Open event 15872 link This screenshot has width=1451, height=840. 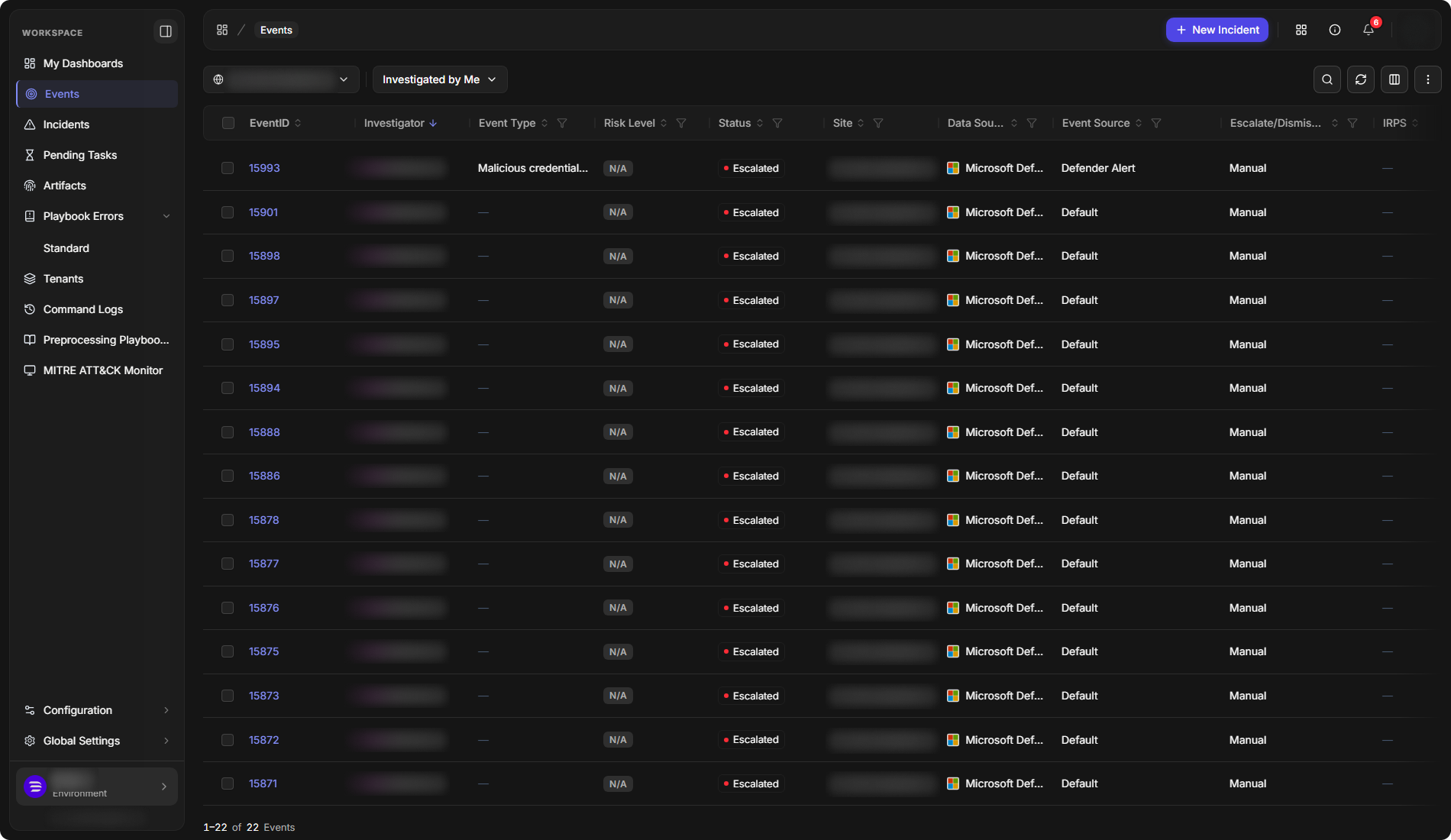point(264,740)
